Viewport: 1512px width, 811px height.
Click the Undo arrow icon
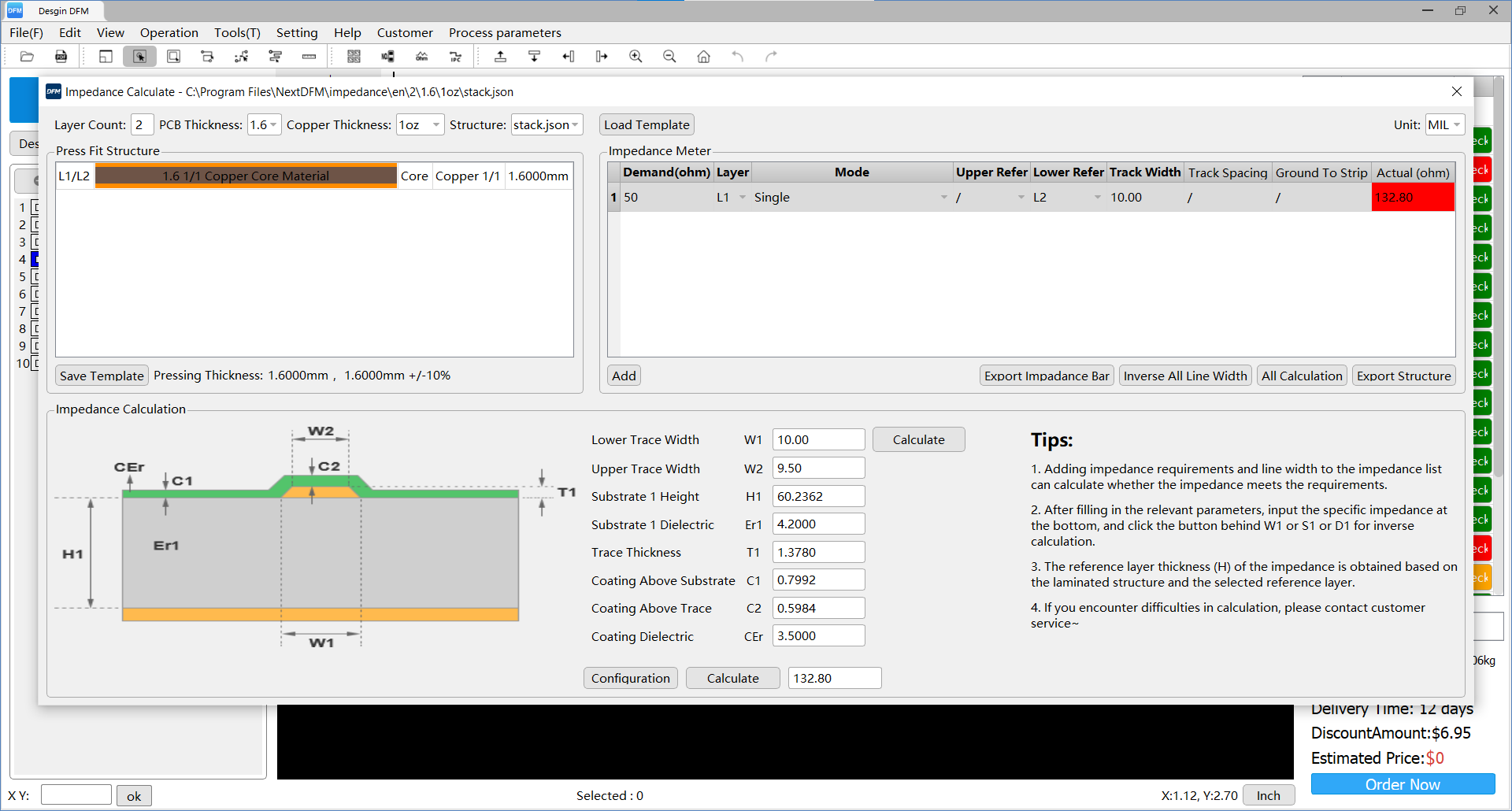[x=738, y=56]
